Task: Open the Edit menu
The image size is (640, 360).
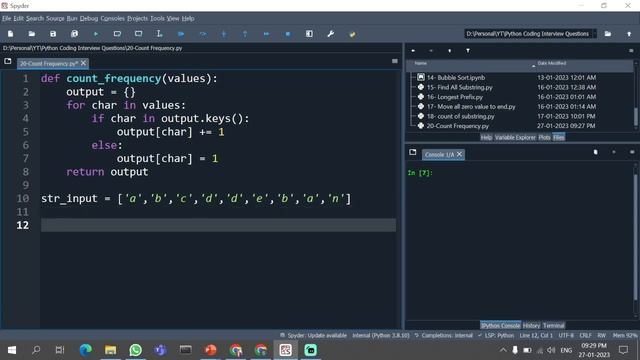Action: pos(18,18)
